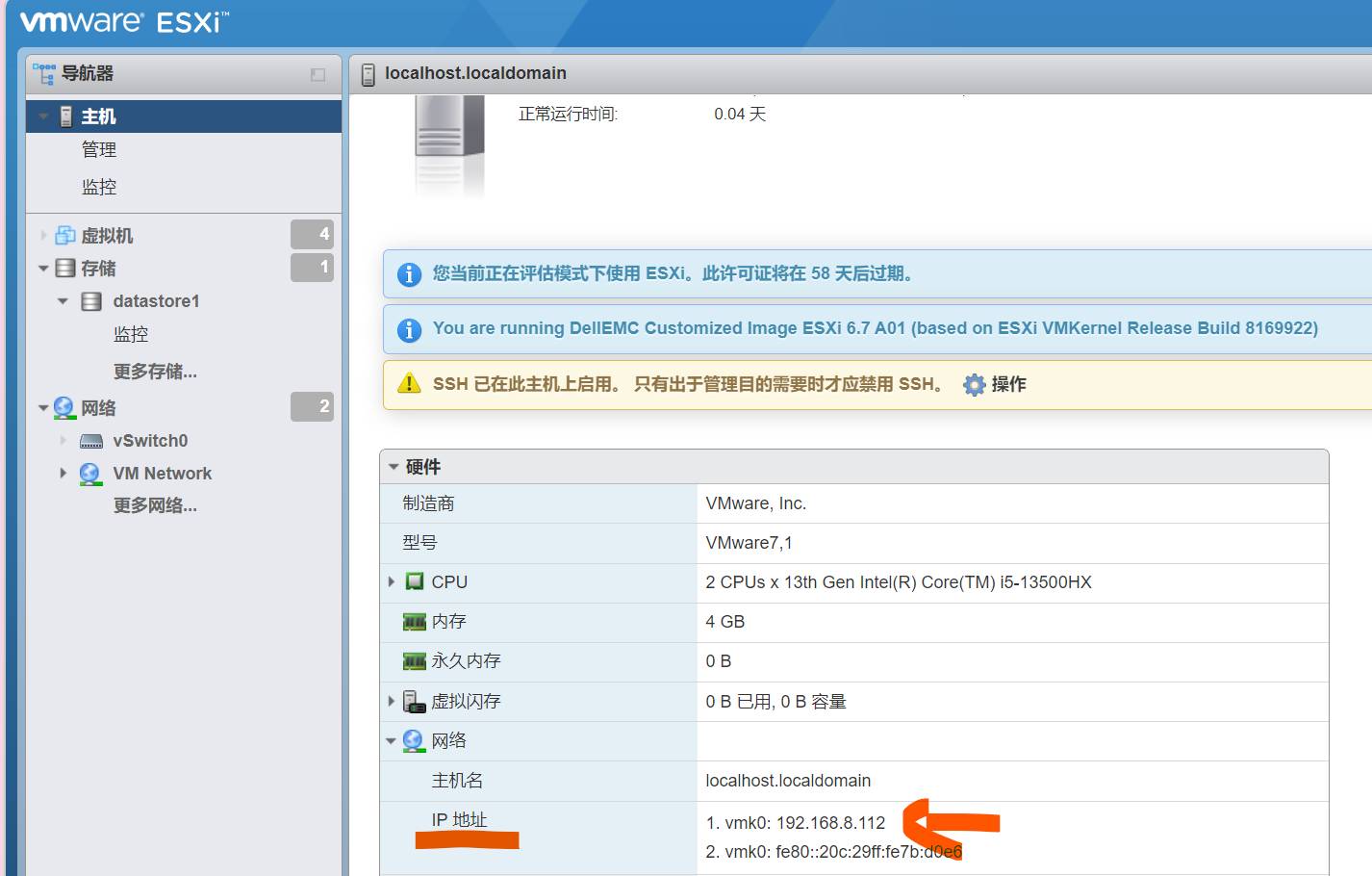Select VM Network in navigator
The height and width of the screenshot is (876, 1372).
(162, 474)
